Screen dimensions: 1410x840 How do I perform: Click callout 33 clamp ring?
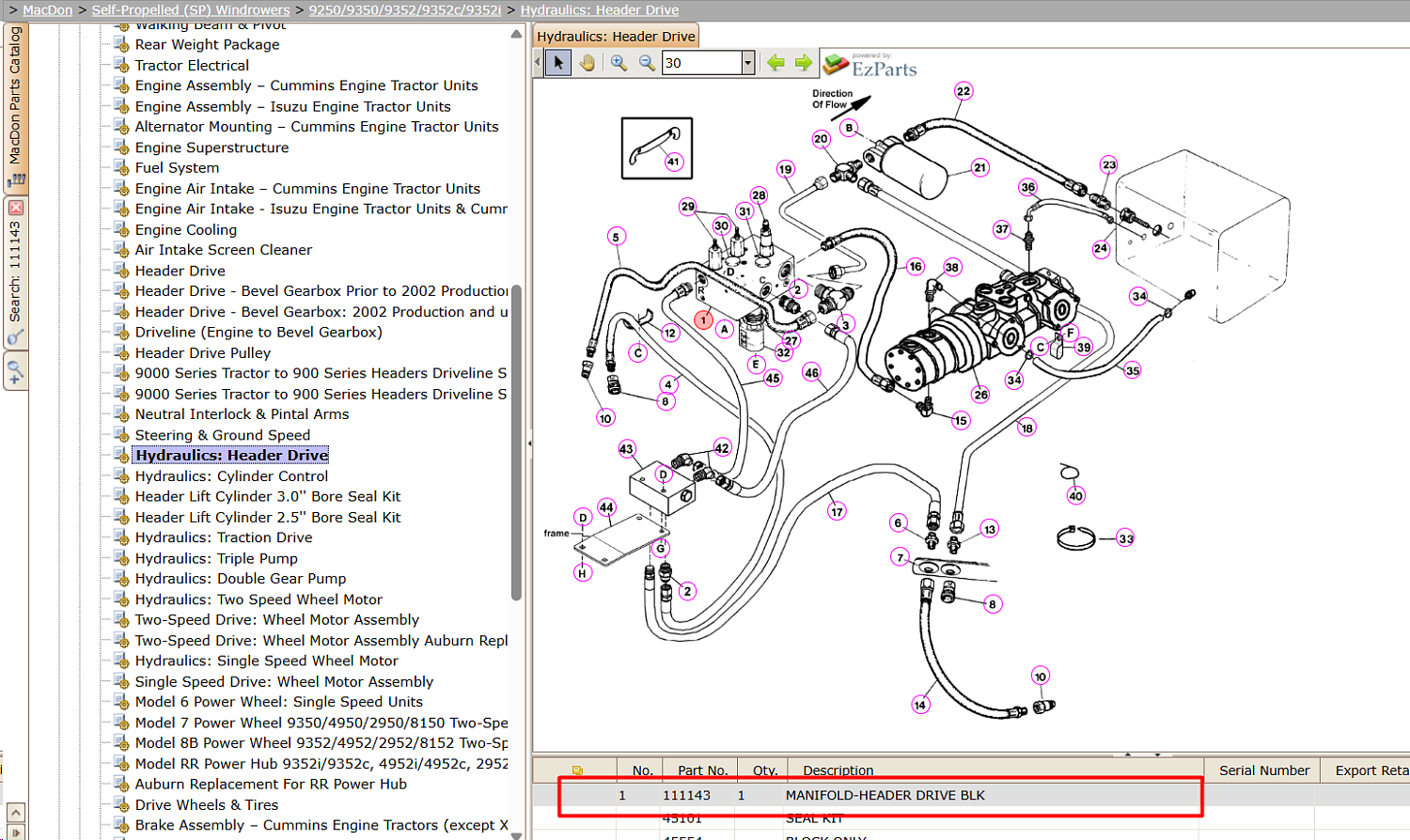(x=1126, y=538)
